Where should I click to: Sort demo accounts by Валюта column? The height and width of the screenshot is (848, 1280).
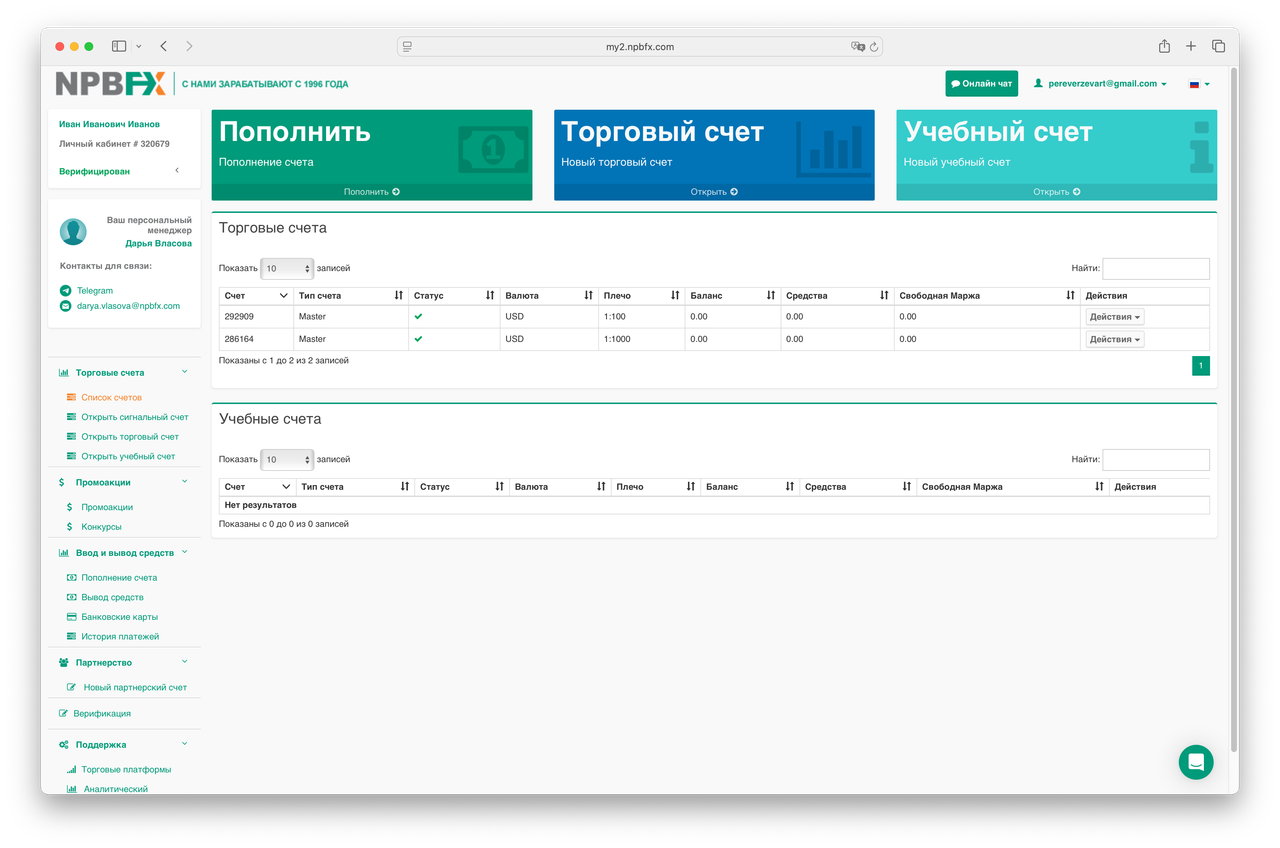coord(560,487)
